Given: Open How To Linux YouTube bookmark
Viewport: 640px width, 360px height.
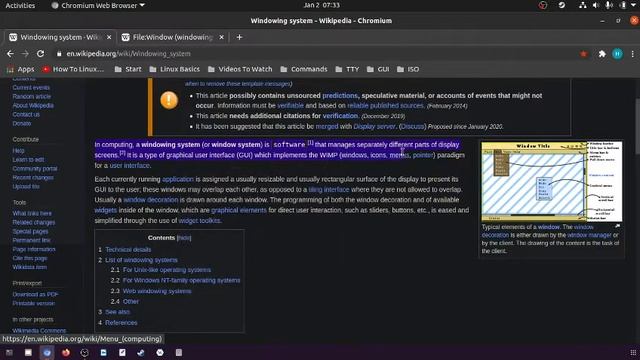Looking at the screenshot, I should pyautogui.click(x=73, y=69).
